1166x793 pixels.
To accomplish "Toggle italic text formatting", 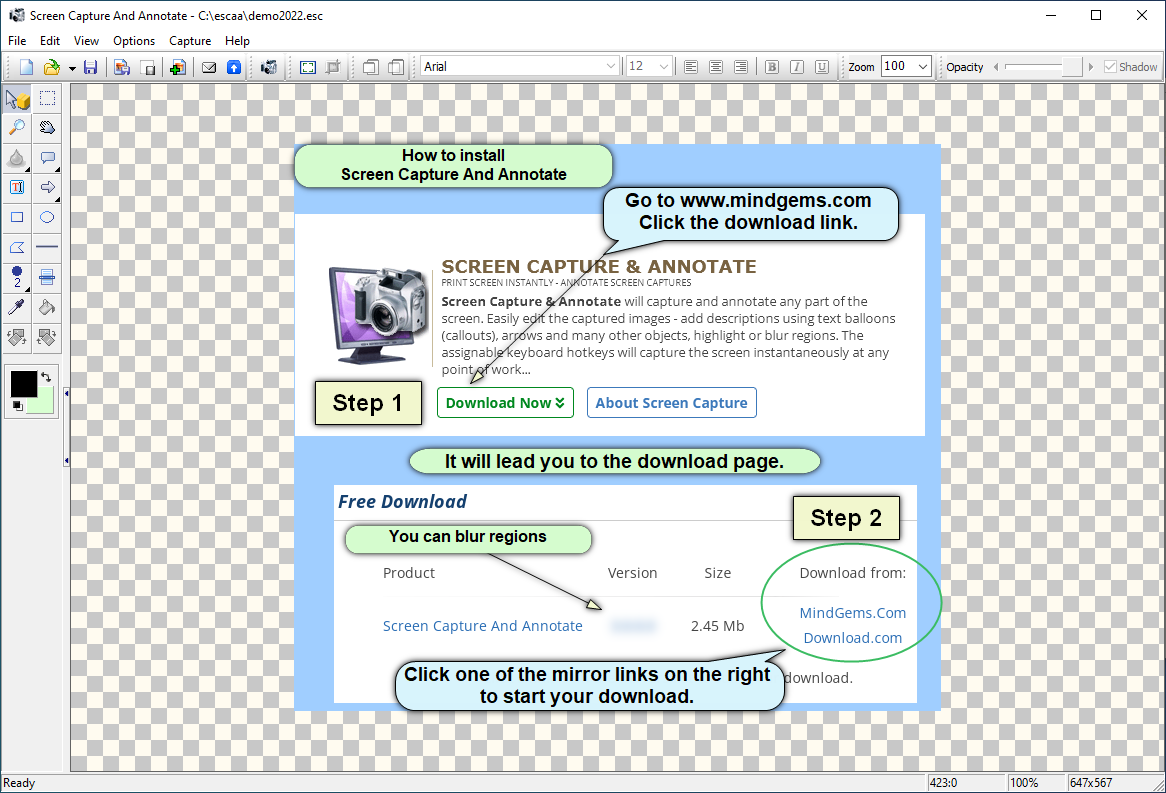I will 796,66.
